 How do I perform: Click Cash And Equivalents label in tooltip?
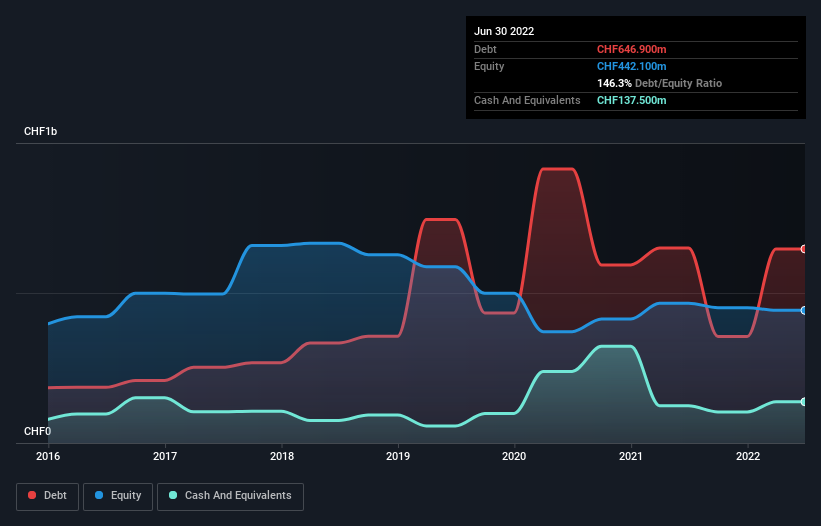pyautogui.click(x=527, y=100)
